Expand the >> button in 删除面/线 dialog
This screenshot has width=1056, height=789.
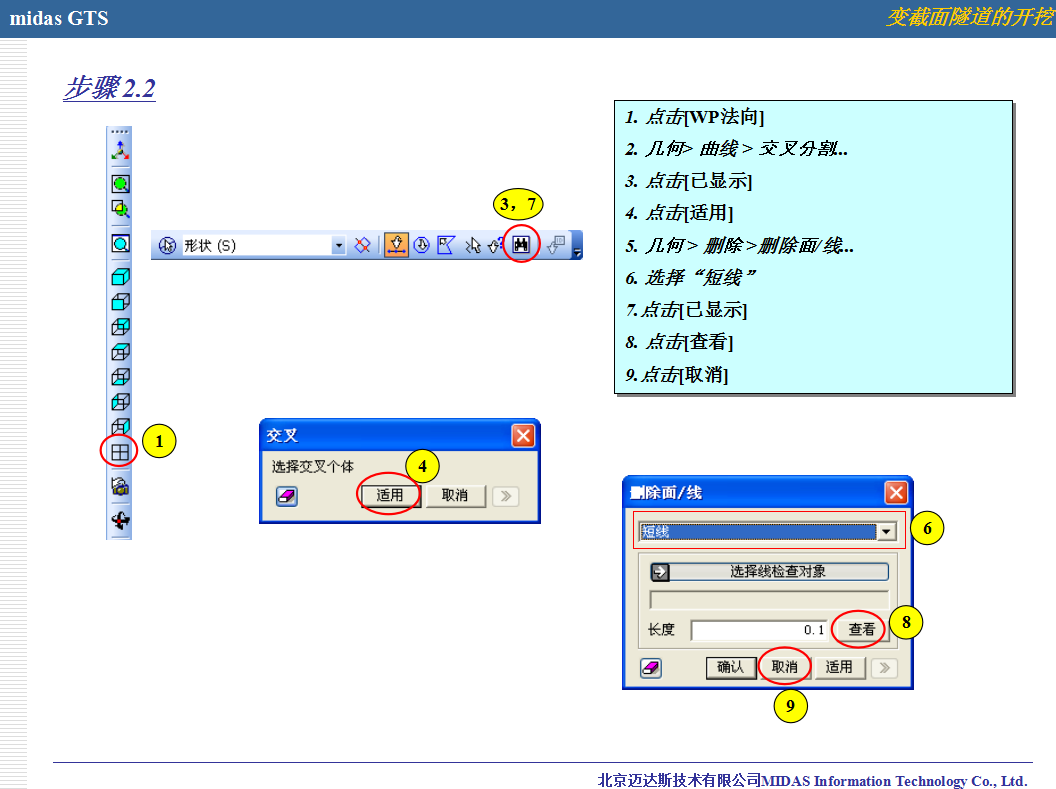[885, 668]
